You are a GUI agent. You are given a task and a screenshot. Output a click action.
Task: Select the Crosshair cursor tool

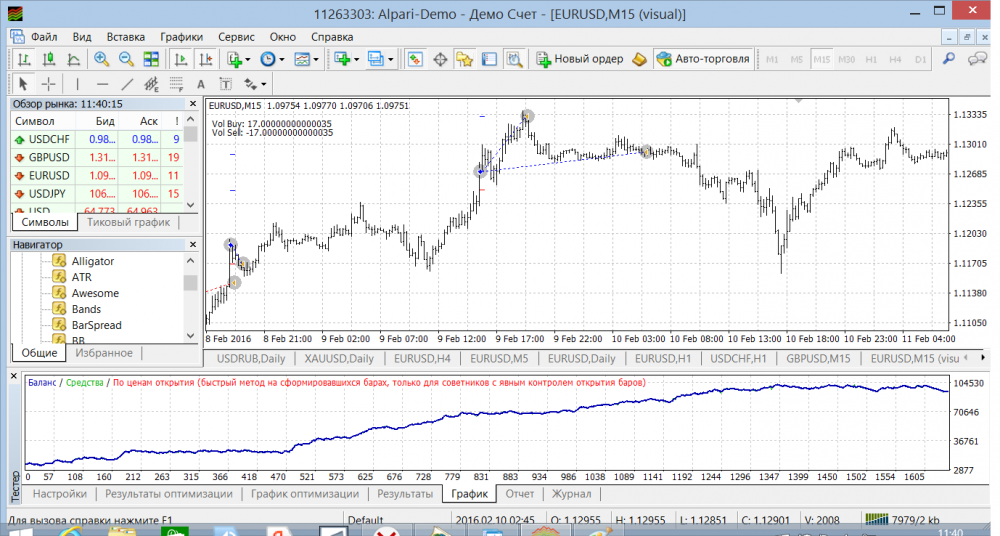pos(48,84)
